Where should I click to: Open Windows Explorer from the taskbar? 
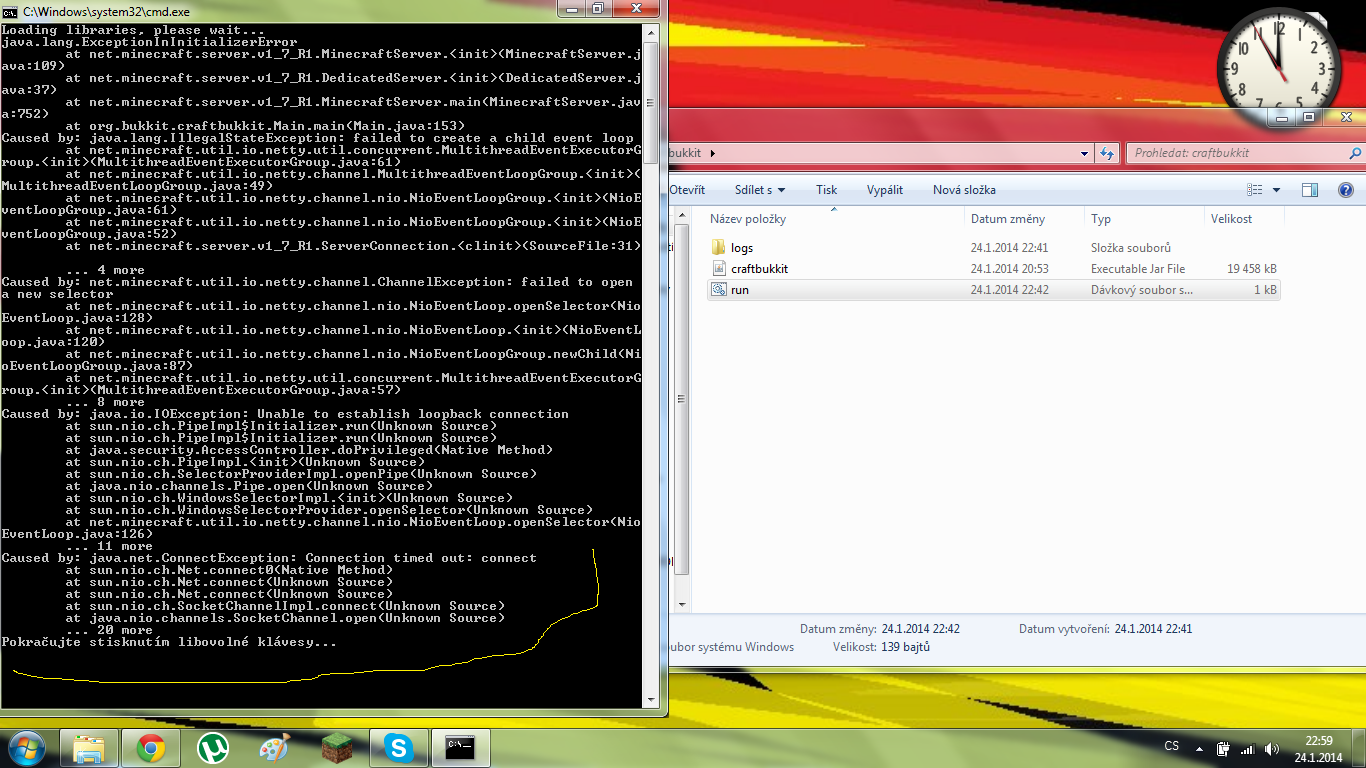click(x=89, y=748)
